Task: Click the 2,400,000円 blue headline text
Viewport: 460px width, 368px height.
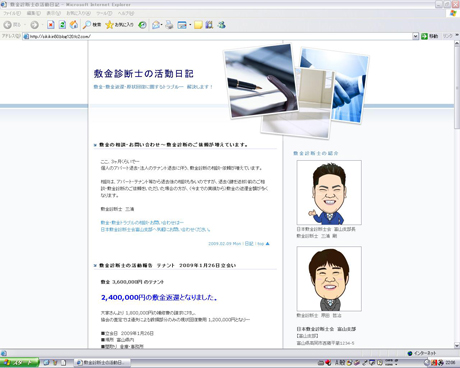Action: click(159, 297)
